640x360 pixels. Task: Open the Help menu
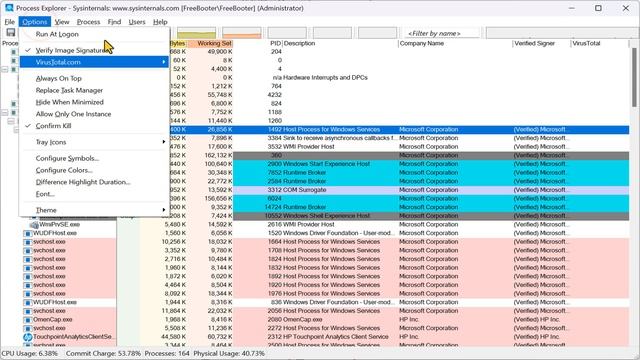(160, 22)
